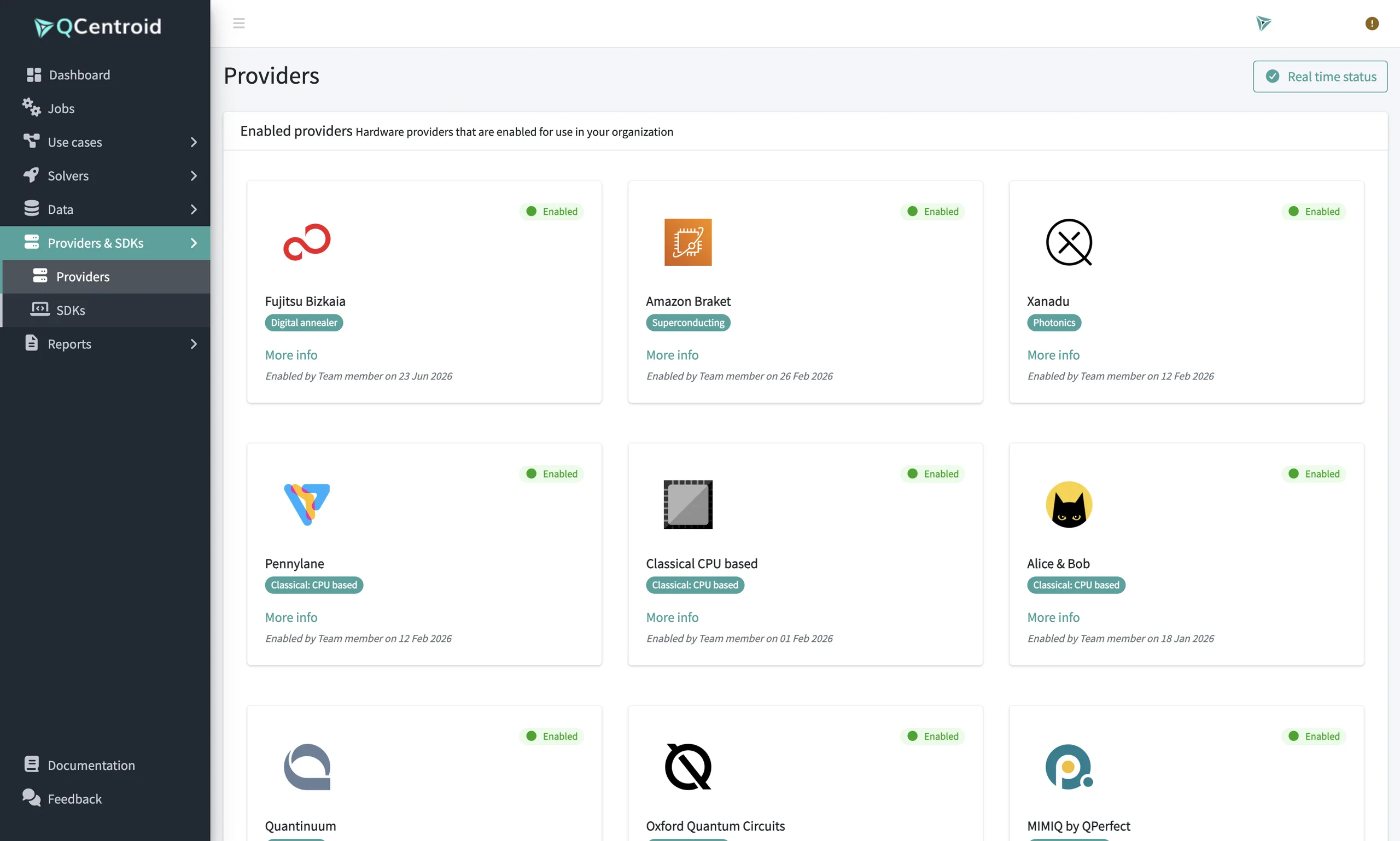Screen dimensions: 1400x841
Task: Click the Xanadu circled X logo
Action: coord(1069,242)
